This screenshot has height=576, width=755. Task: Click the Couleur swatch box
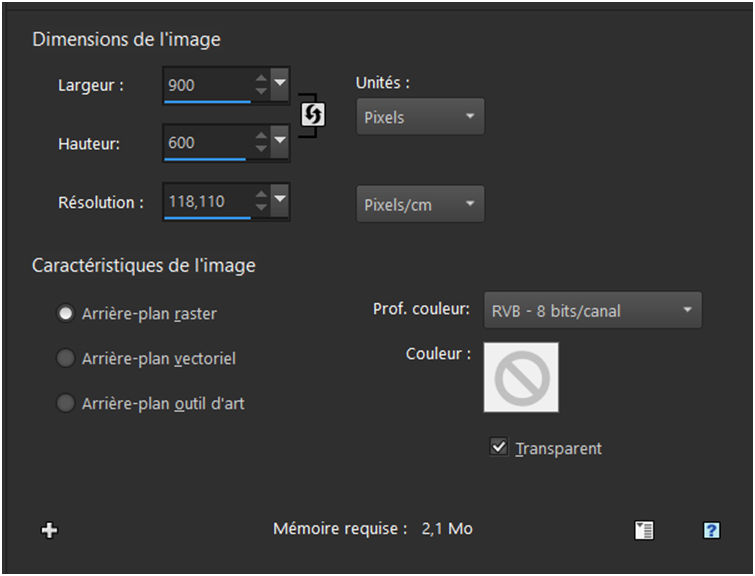[521, 377]
